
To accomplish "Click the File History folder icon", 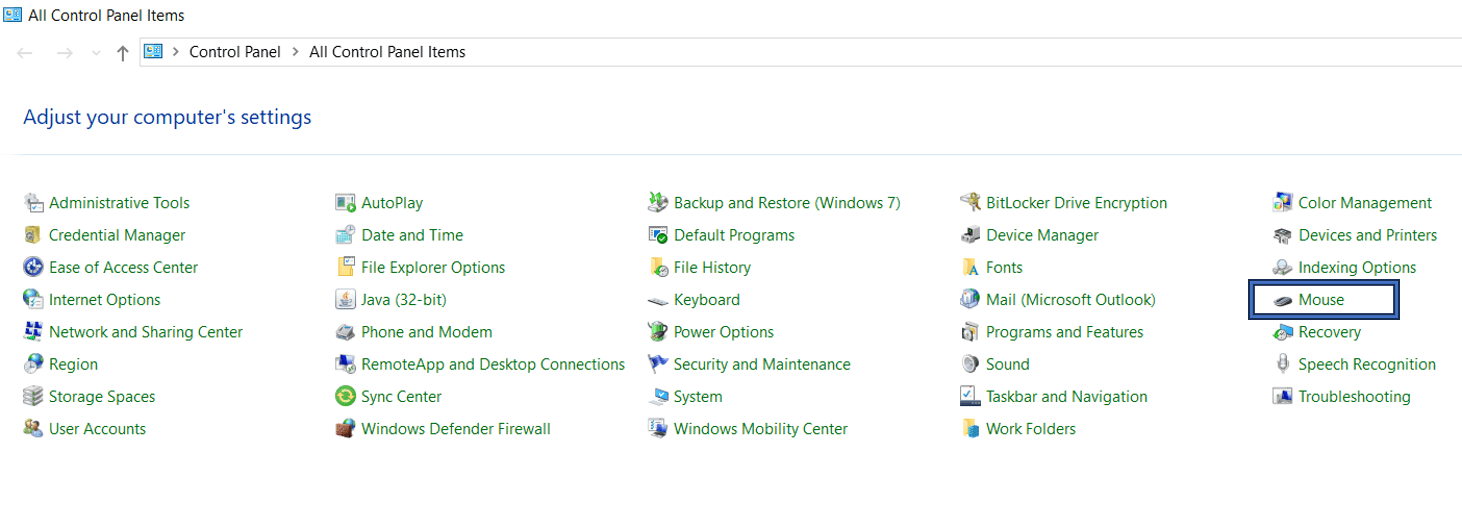I will (658, 267).
